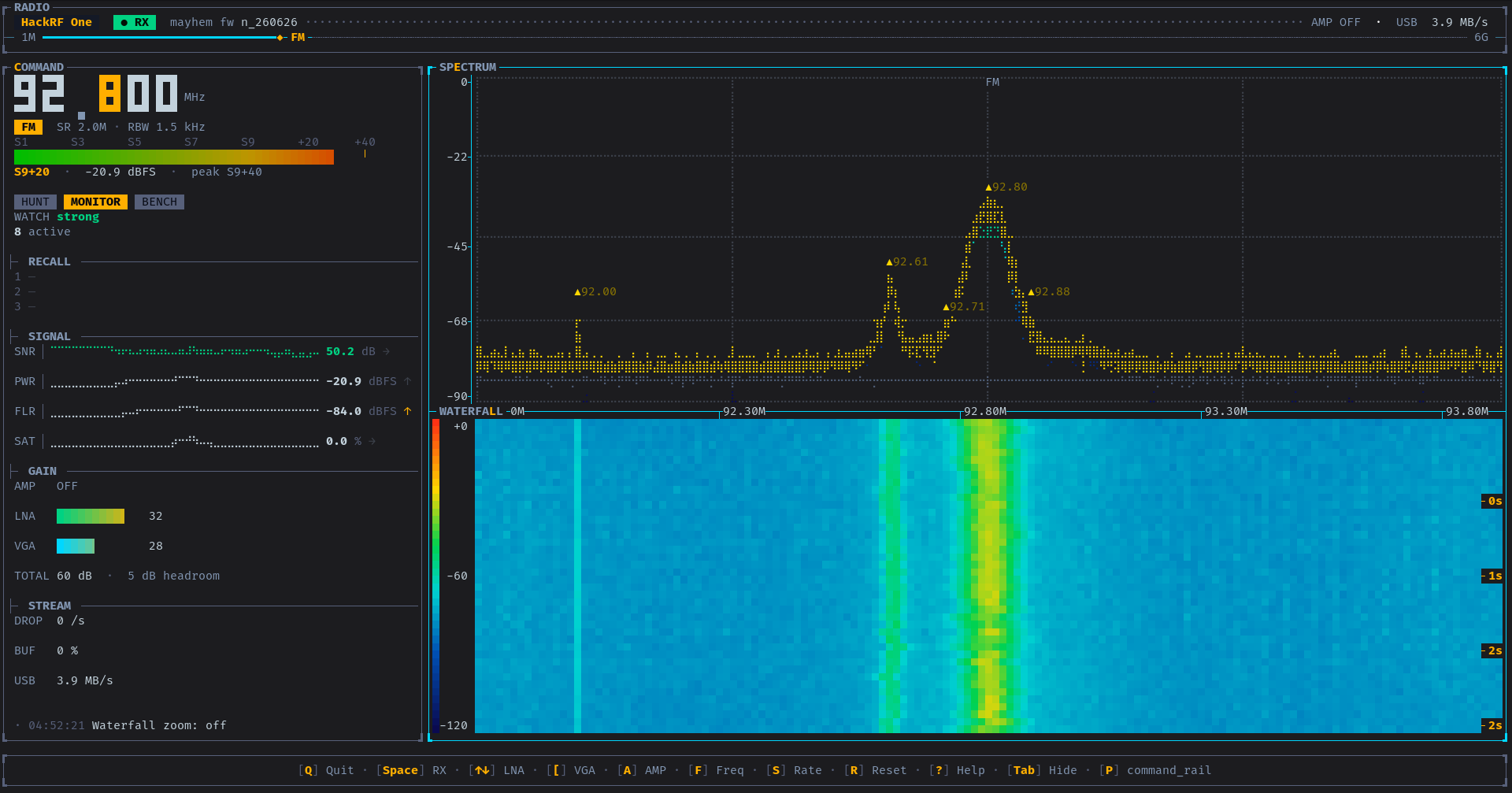Select recall slot 3
The width and height of the screenshot is (1512, 793).
click(25, 306)
